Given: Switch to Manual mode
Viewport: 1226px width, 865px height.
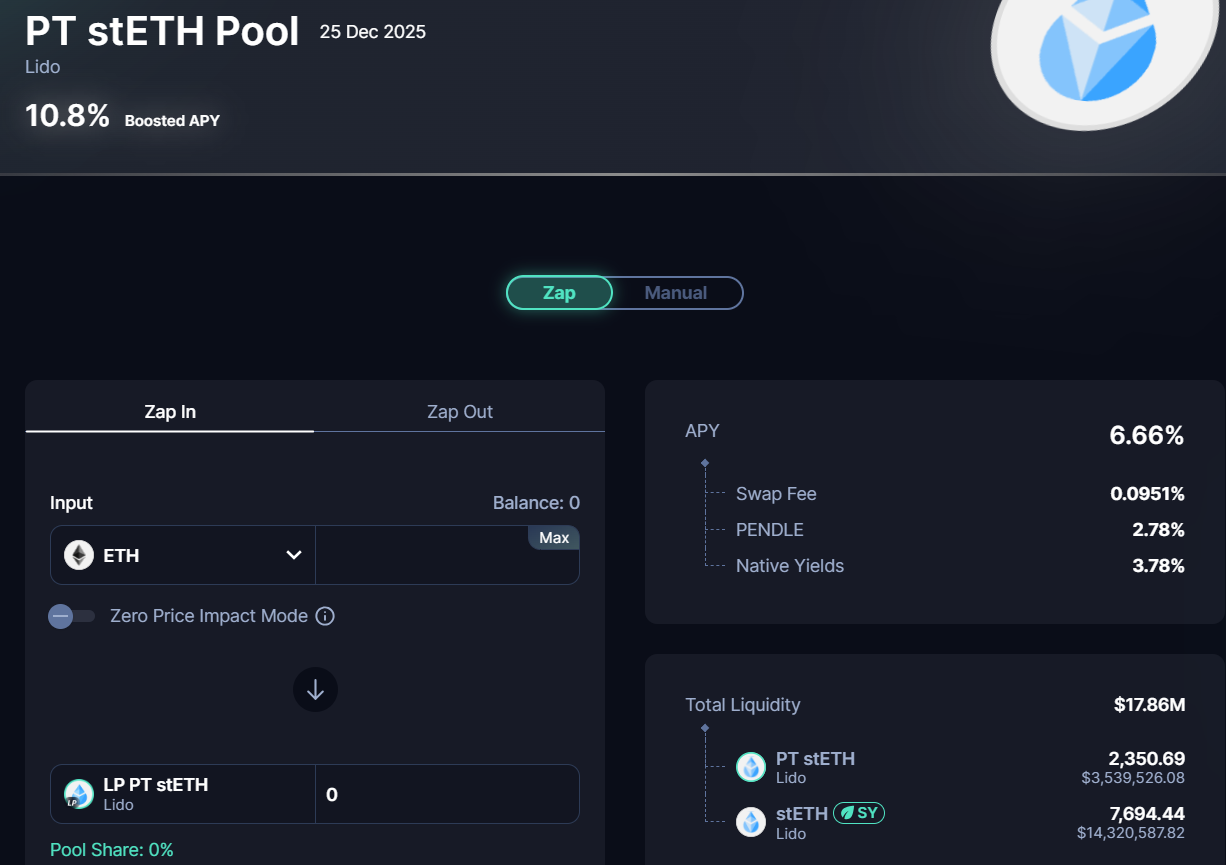Looking at the screenshot, I should (676, 293).
